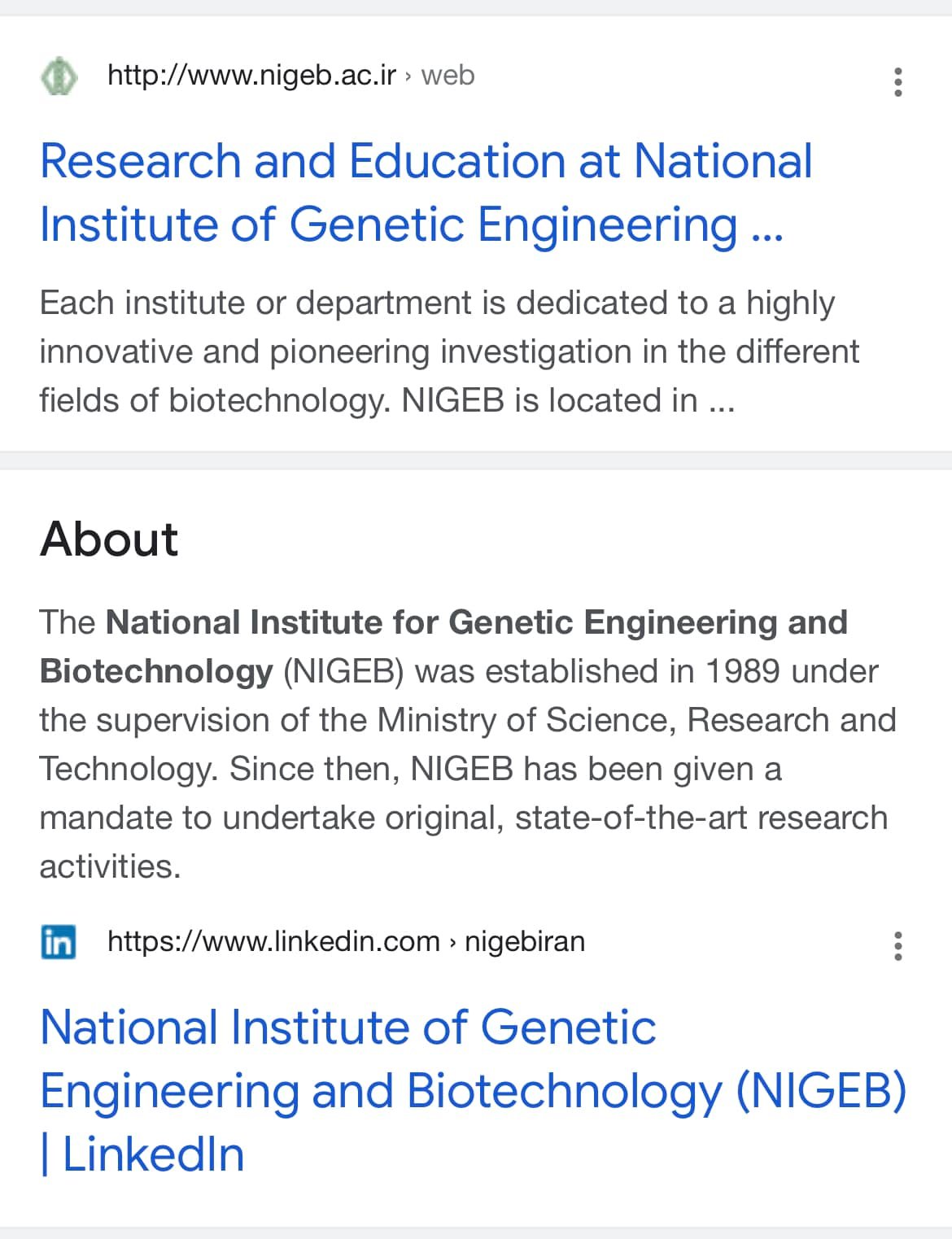Click the year "1989" in About paragraph

coord(743,671)
